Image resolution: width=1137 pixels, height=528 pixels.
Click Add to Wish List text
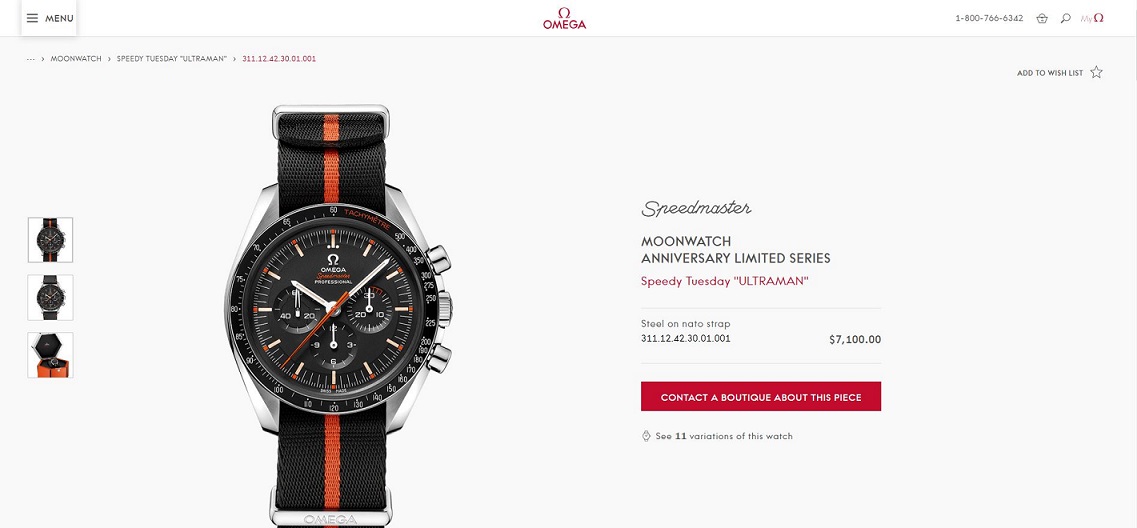1049,73
